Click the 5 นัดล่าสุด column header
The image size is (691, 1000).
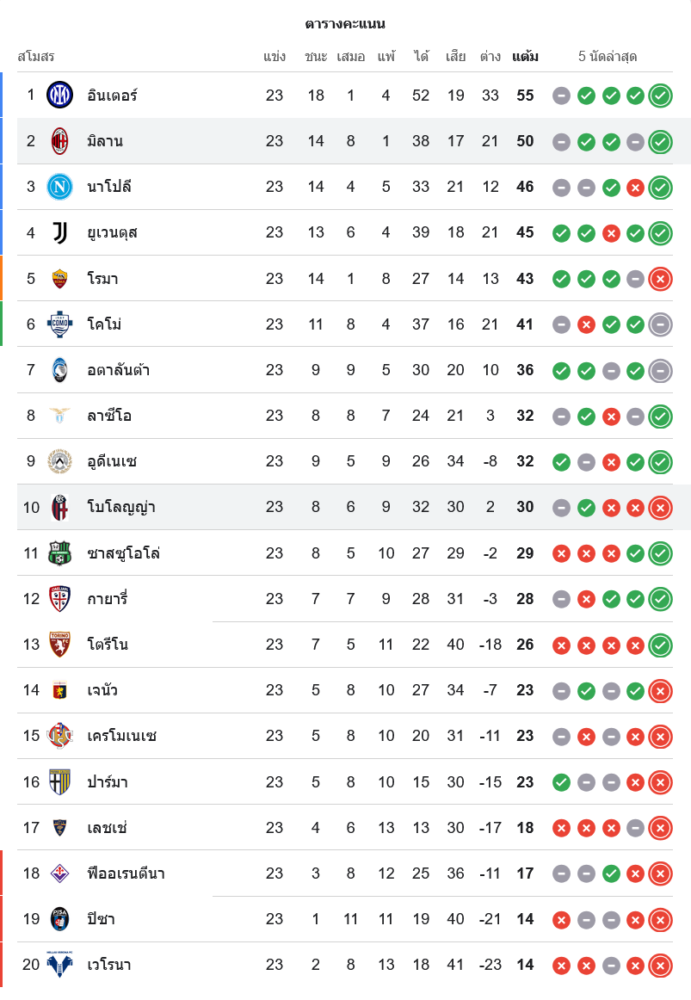(607, 57)
